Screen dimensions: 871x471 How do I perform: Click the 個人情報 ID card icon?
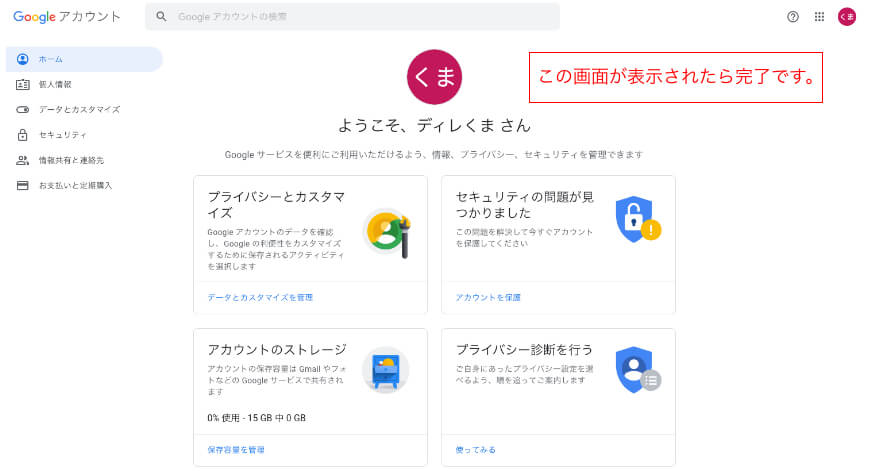tap(23, 84)
